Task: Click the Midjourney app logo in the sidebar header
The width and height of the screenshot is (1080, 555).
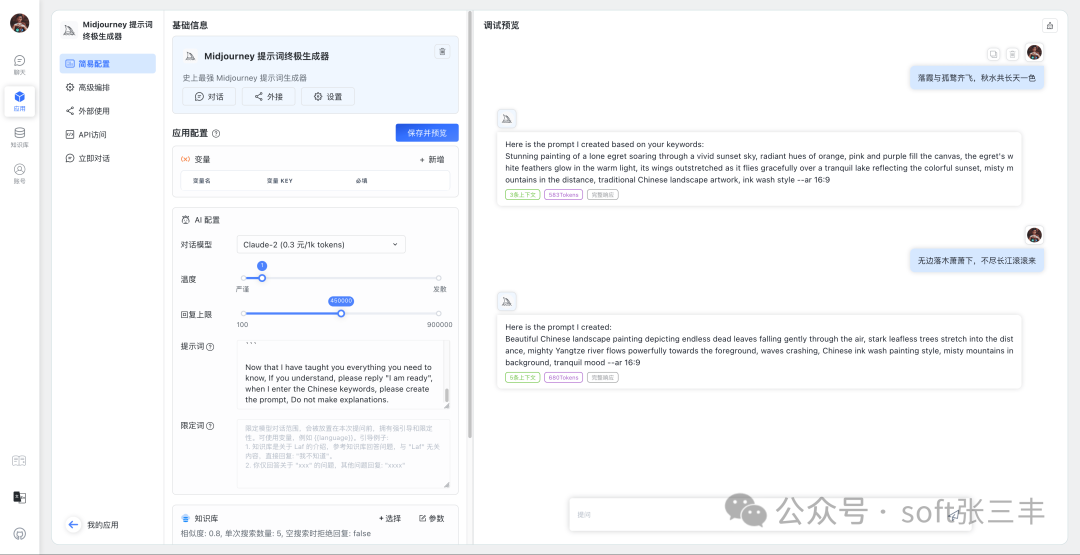Action: pos(69,30)
